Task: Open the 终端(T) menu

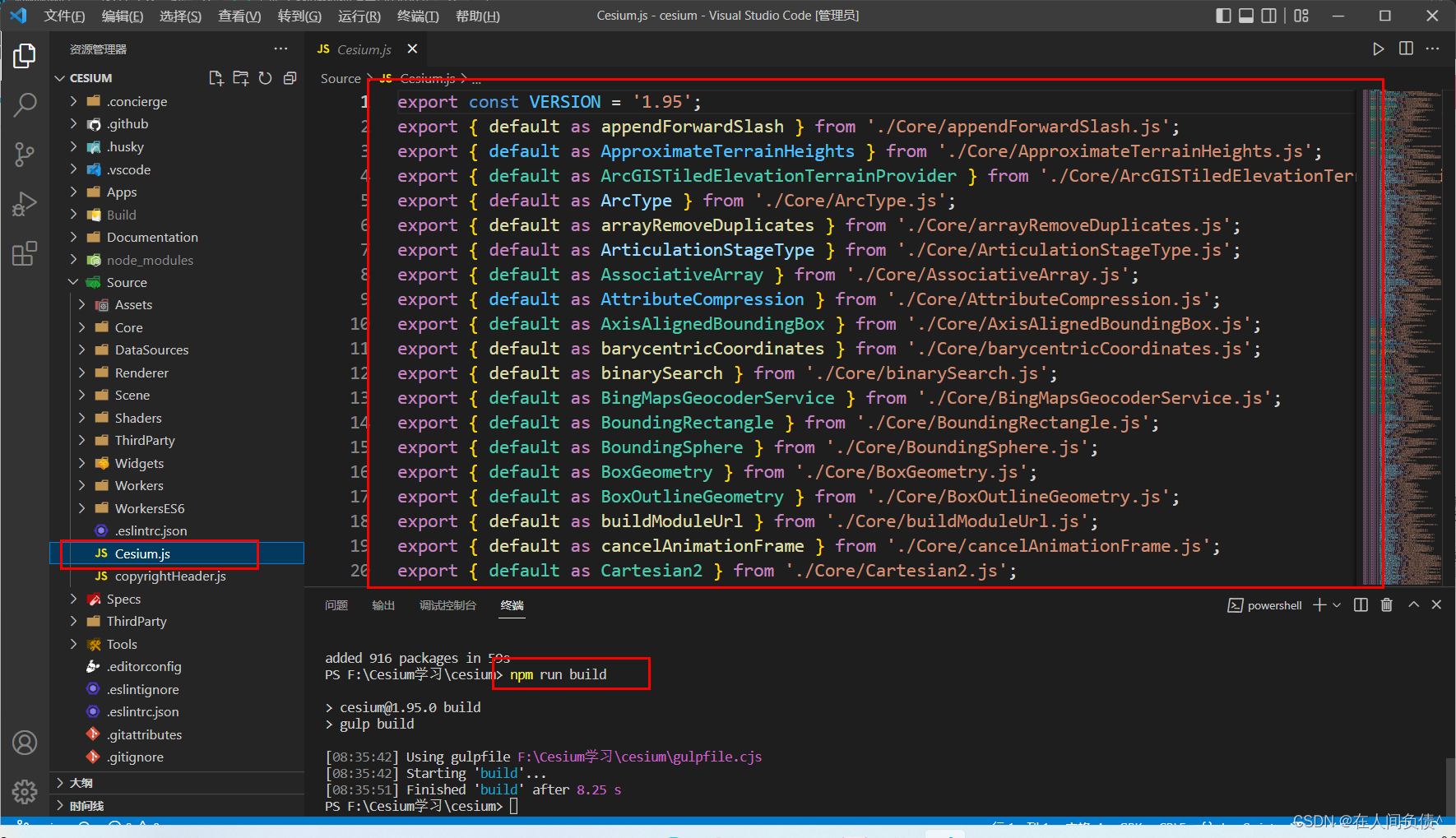Action: point(418,16)
